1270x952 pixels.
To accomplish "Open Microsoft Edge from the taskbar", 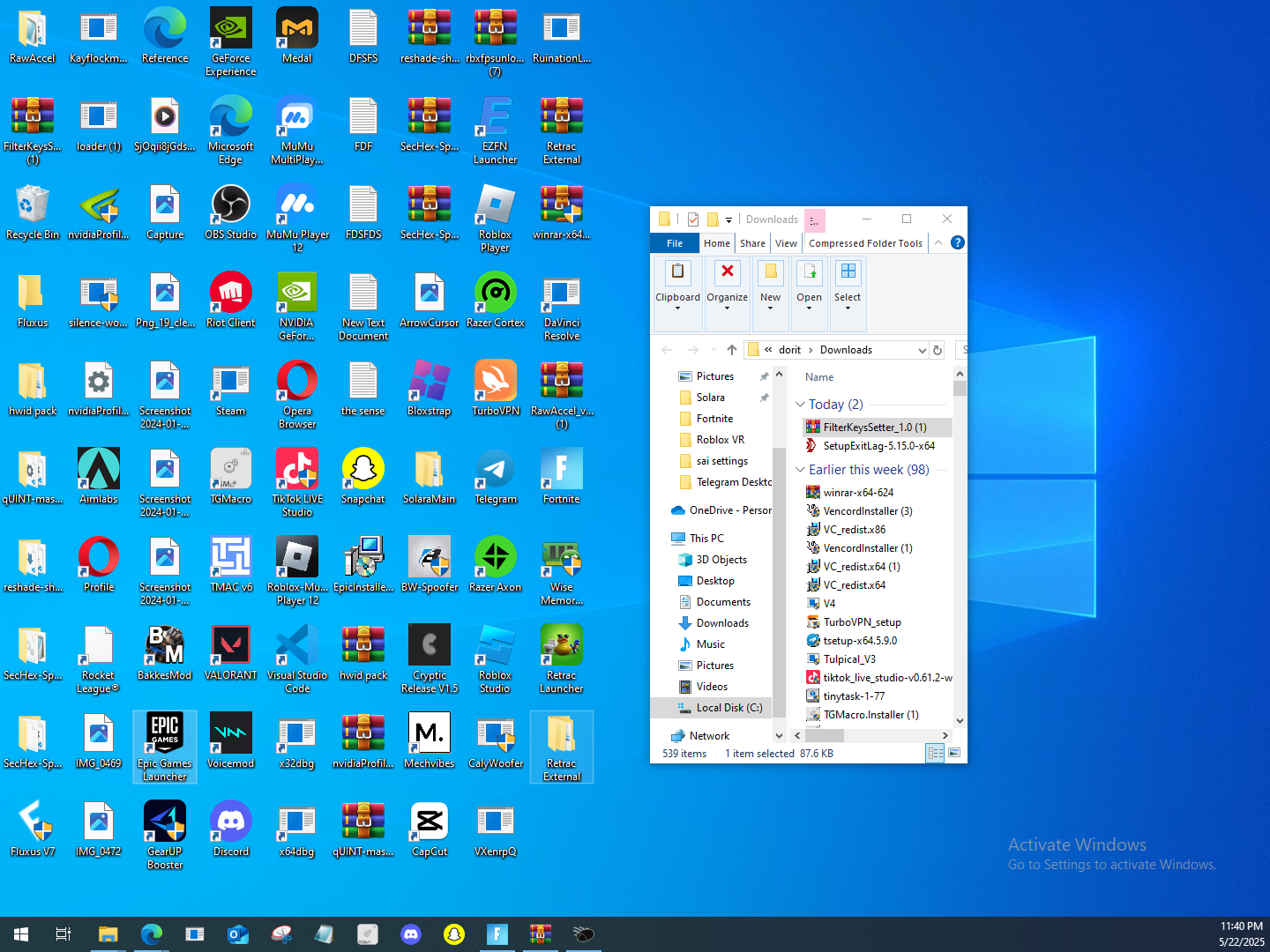I will (151, 934).
